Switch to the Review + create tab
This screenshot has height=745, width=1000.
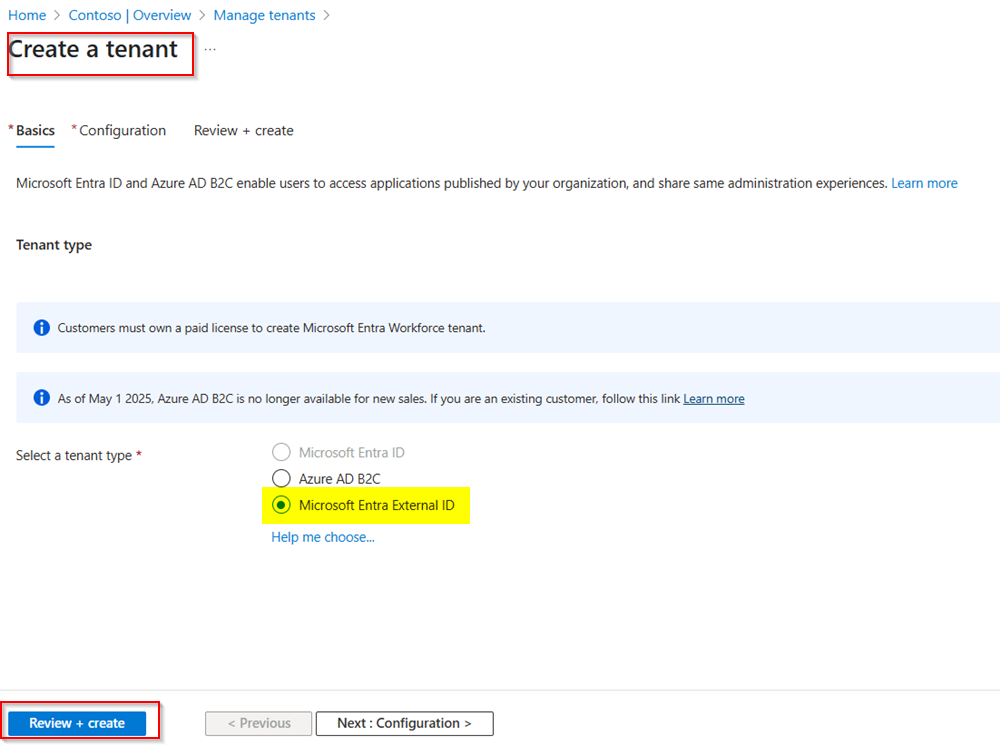tap(243, 130)
